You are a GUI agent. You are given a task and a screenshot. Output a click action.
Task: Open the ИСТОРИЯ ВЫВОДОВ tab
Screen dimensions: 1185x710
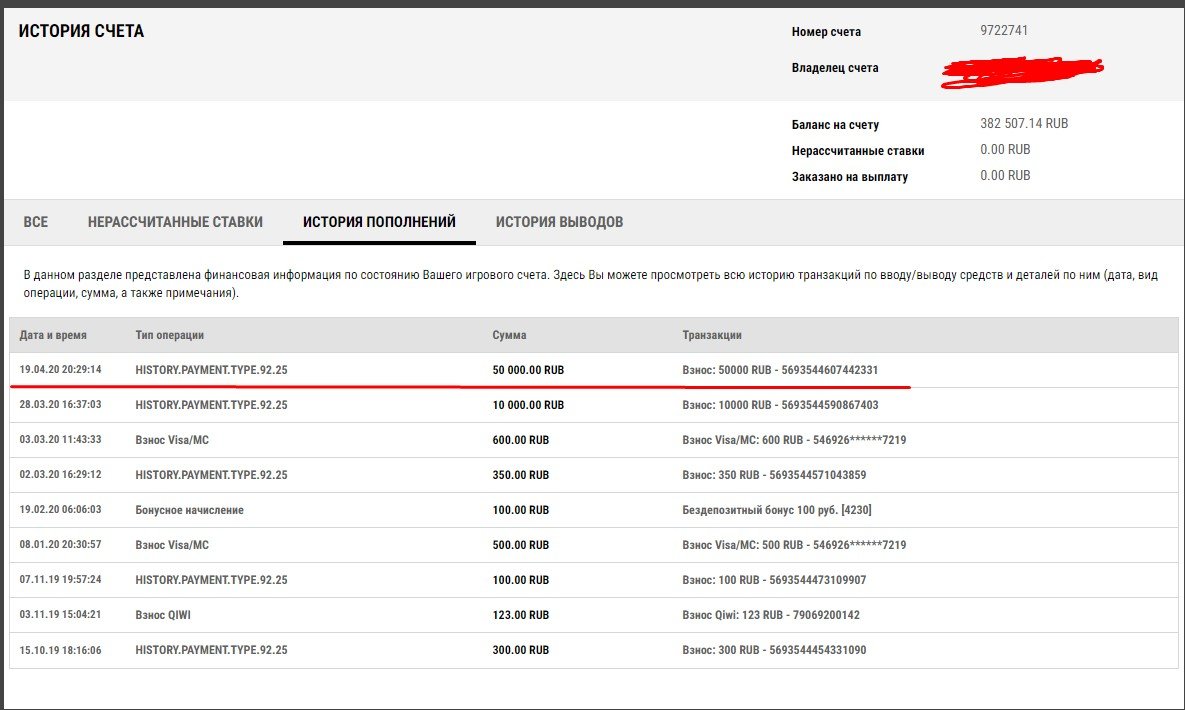pyautogui.click(x=559, y=222)
